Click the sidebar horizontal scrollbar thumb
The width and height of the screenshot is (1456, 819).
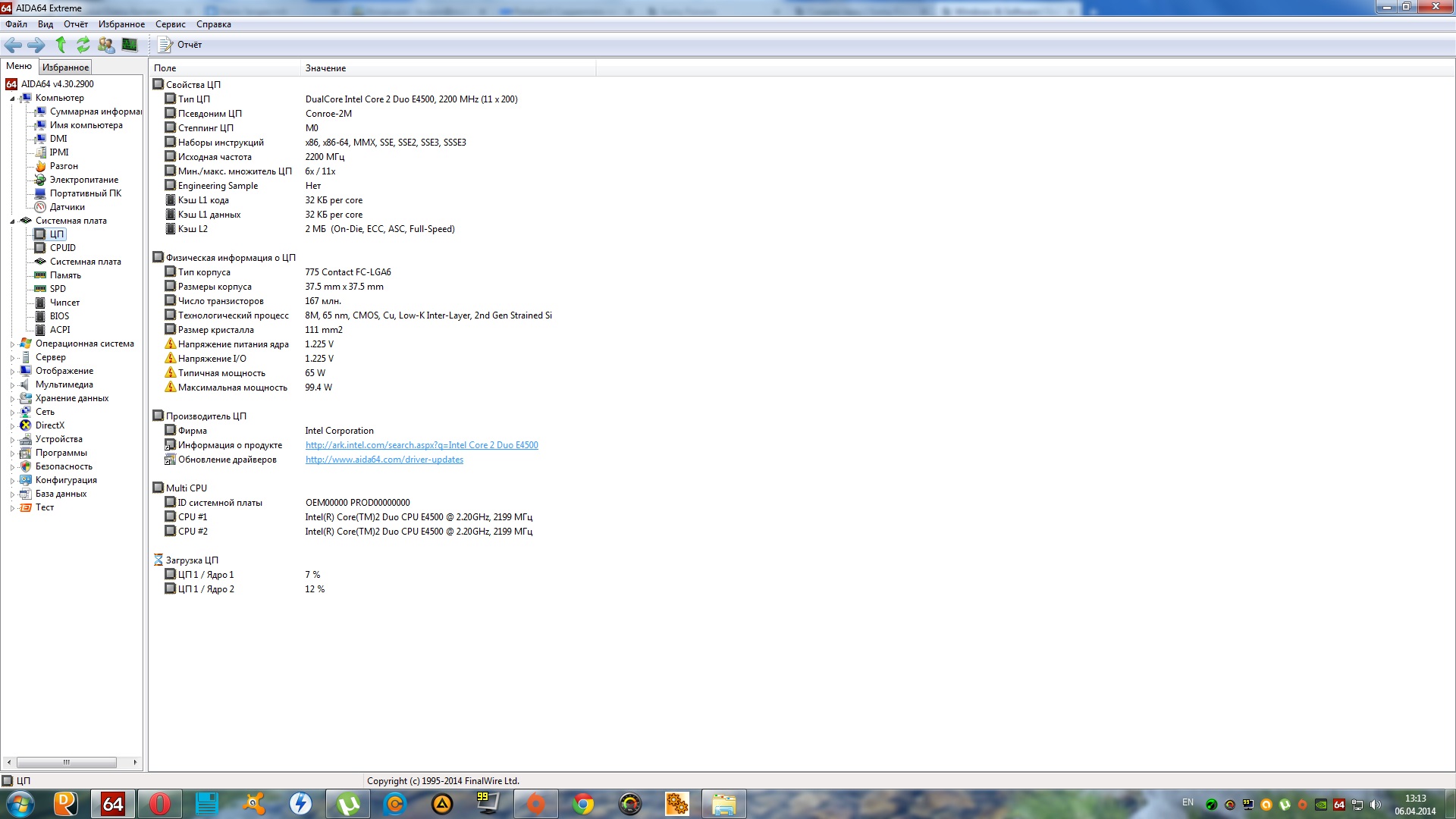pos(67,762)
